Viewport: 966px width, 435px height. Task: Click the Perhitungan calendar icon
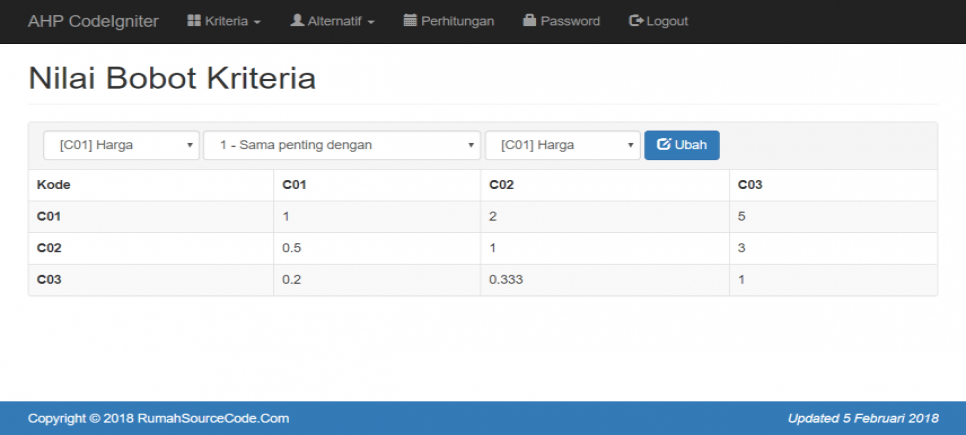click(x=410, y=21)
